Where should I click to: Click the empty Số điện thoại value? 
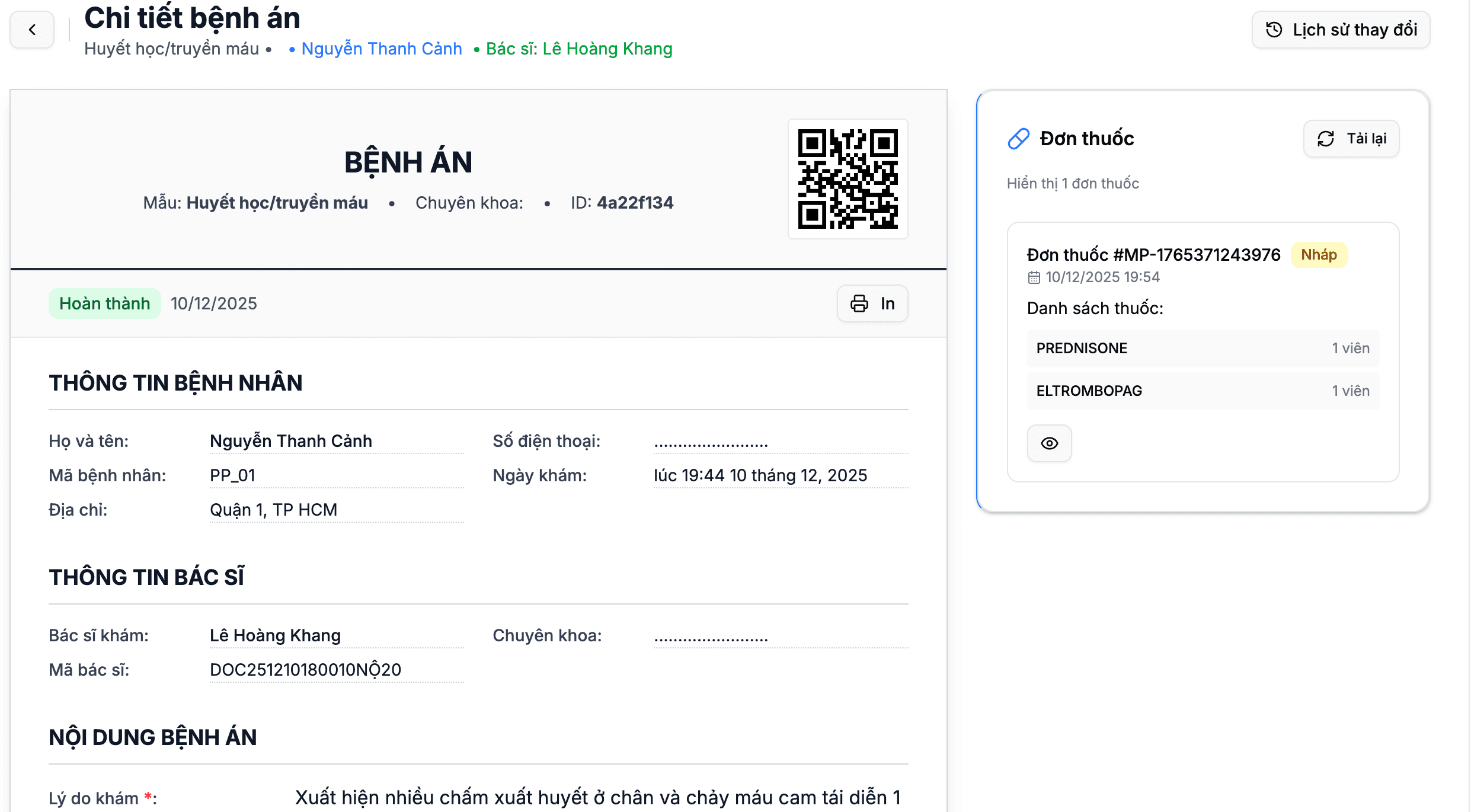pyautogui.click(x=781, y=442)
